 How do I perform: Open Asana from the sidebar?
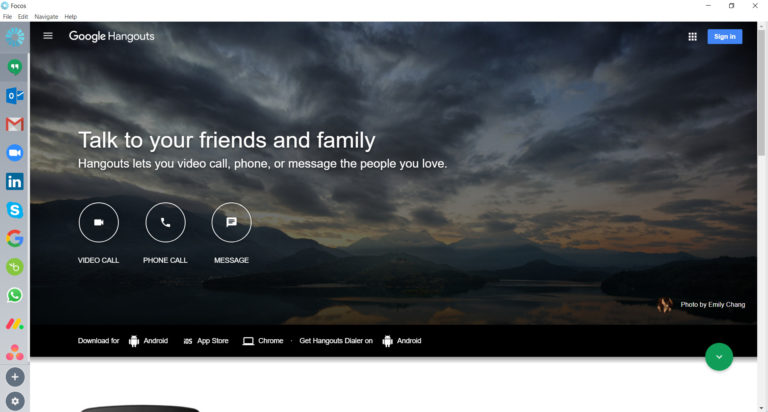pos(15,352)
